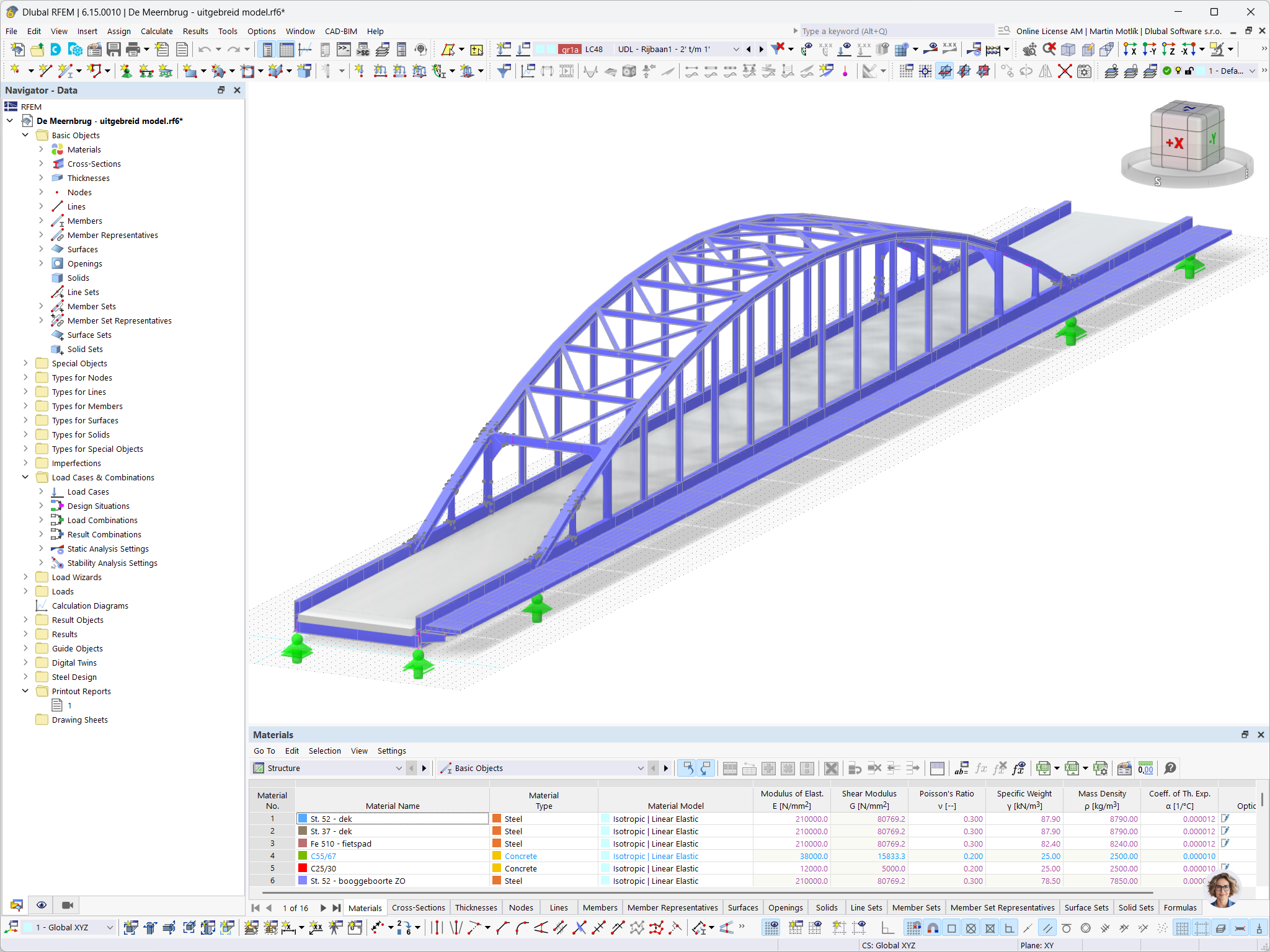
Task: Click the red X delete icon in second toolbar
Action: (1065, 72)
